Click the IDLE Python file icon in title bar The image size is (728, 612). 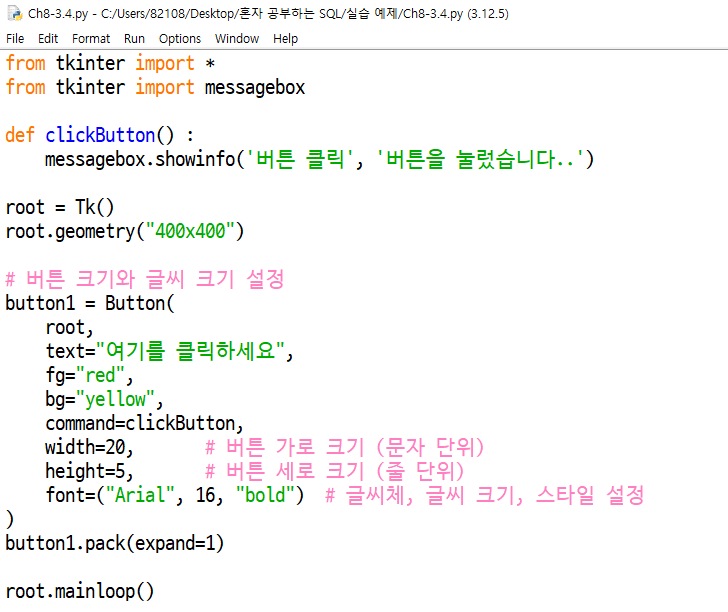click(15, 13)
